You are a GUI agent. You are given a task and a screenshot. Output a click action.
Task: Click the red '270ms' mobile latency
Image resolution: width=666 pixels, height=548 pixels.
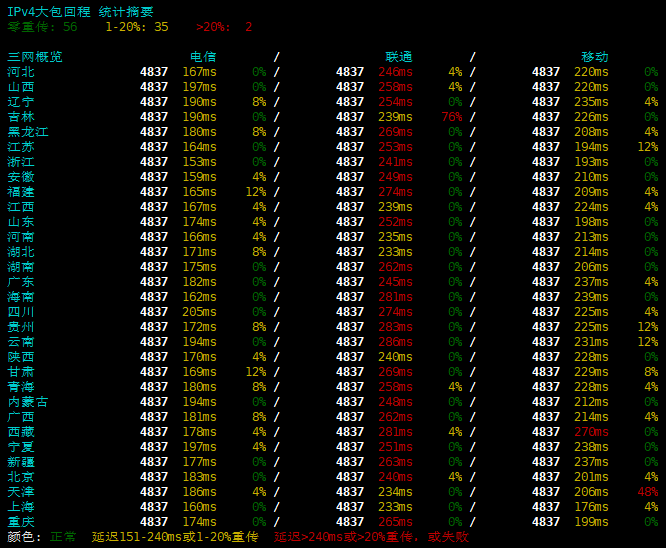point(591,432)
